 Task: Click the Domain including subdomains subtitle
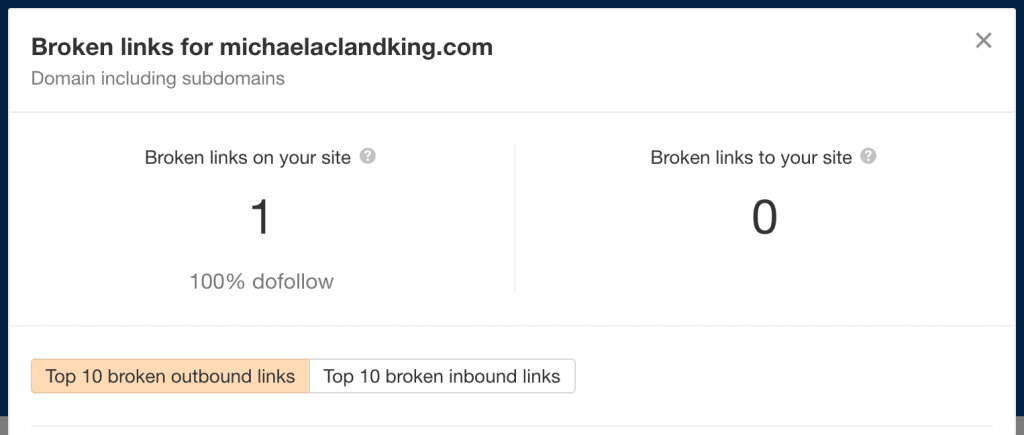[158, 78]
